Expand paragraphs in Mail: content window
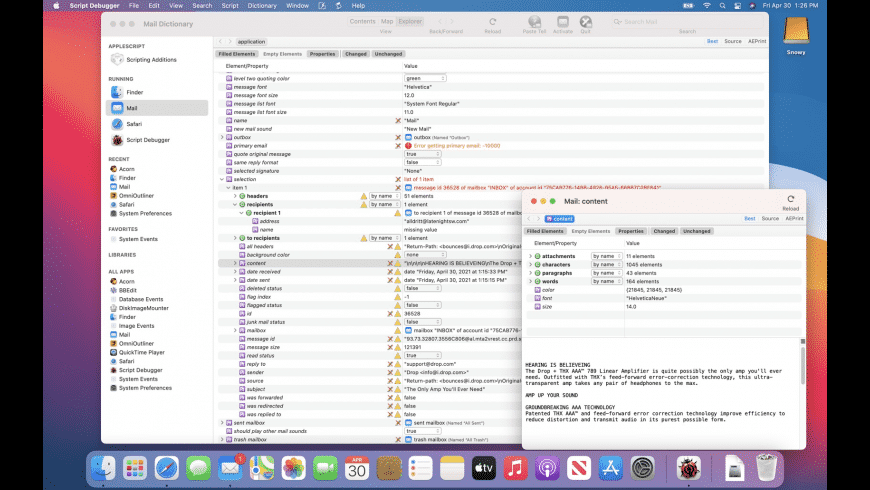Screen dimensions: 870x490 pos(530,273)
